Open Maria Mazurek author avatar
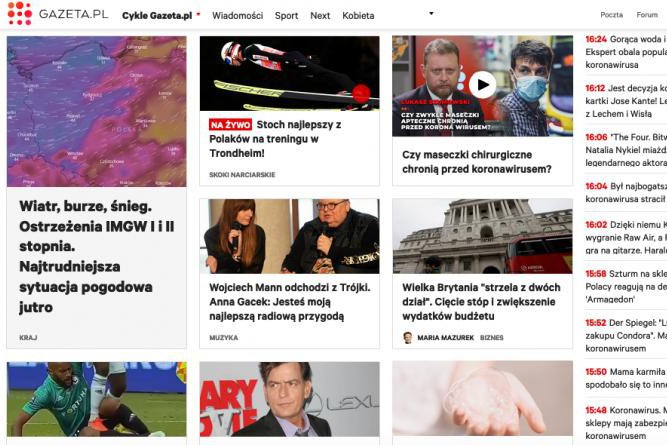Screen dimensions: 667x445 pyautogui.click(x=408, y=337)
